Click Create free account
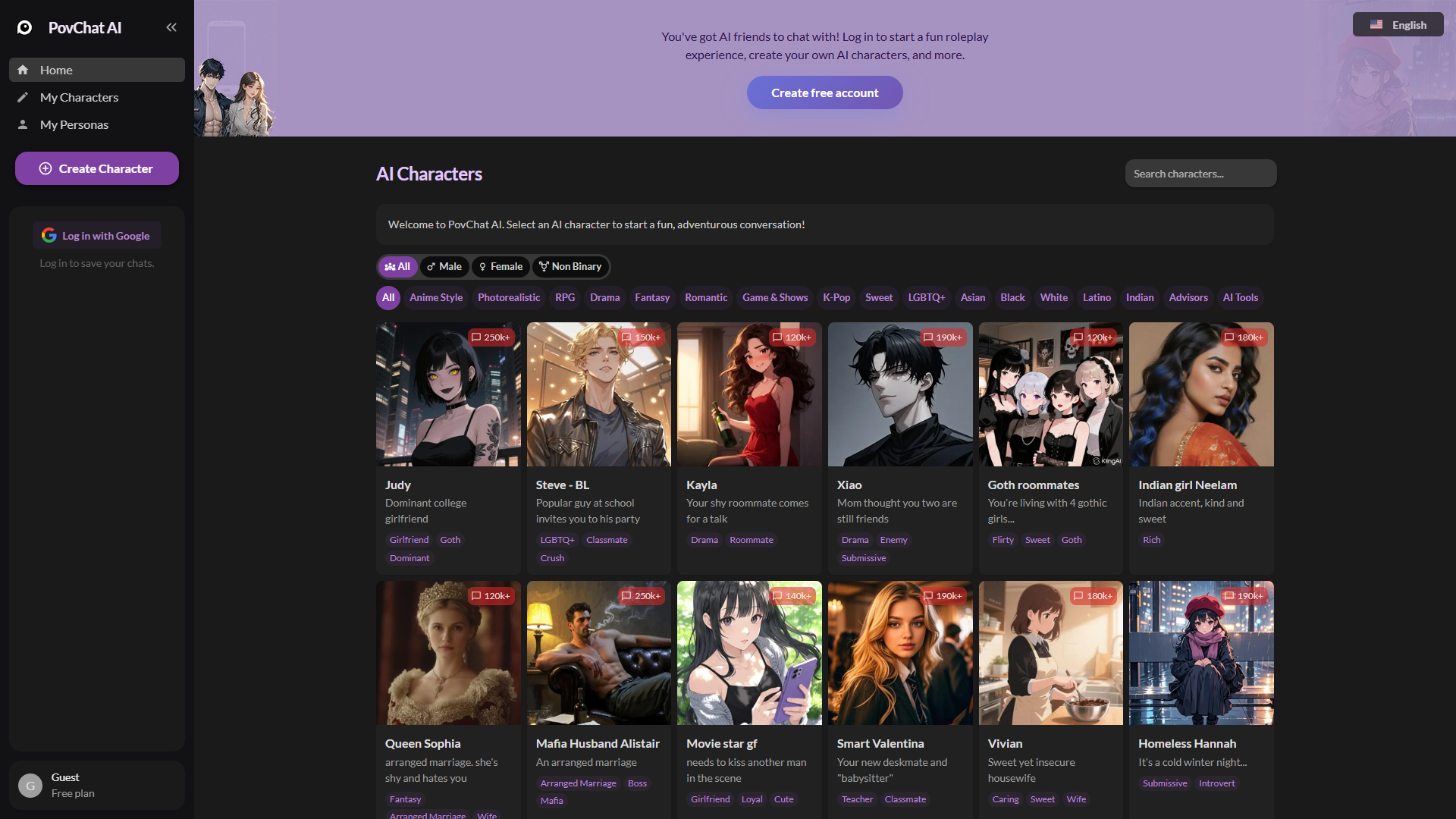Screen dimensions: 1456x819 click(x=824, y=93)
